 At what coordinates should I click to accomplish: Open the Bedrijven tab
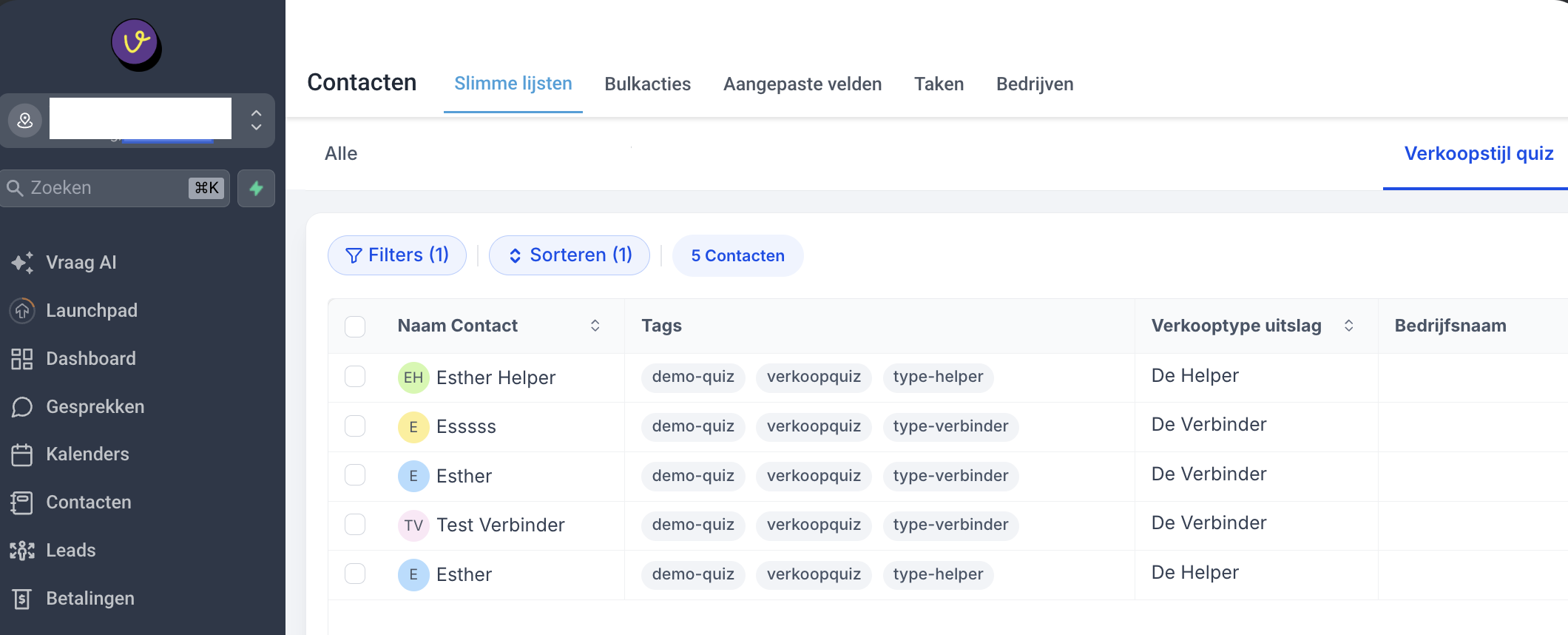[x=1035, y=84]
